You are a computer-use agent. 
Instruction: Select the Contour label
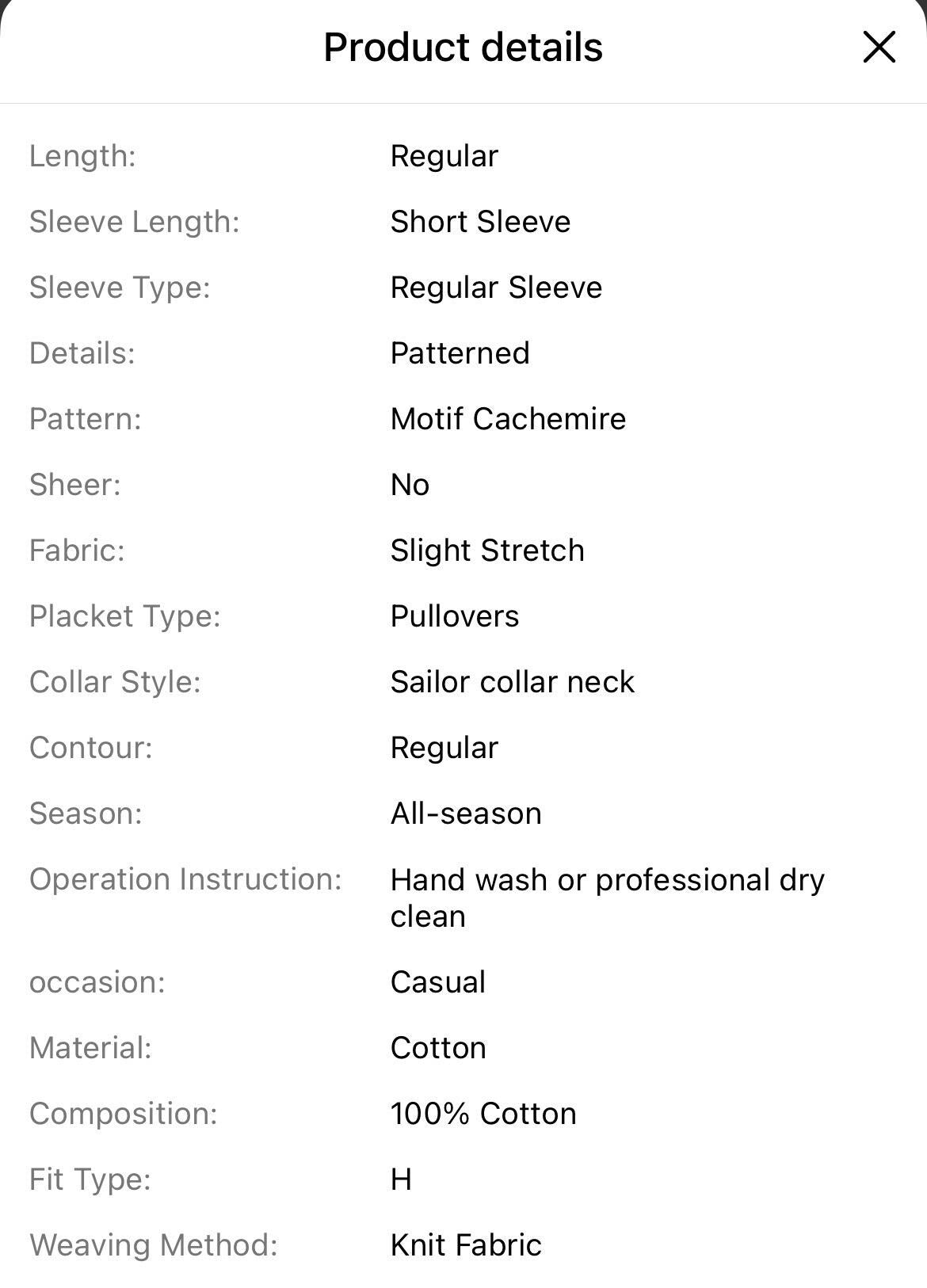pos(91,748)
